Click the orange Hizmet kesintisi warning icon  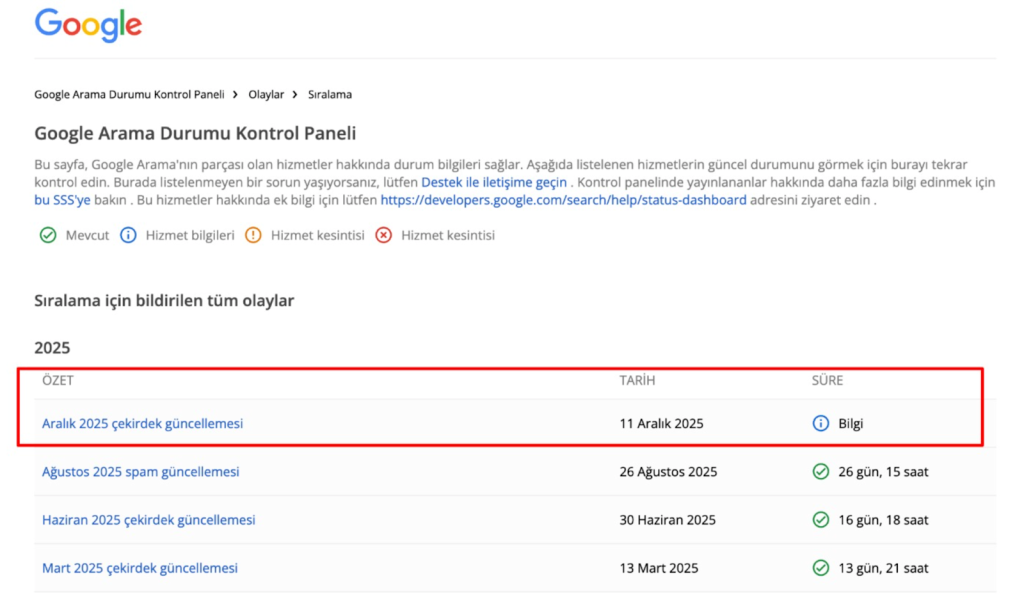click(x=253, y=236)
